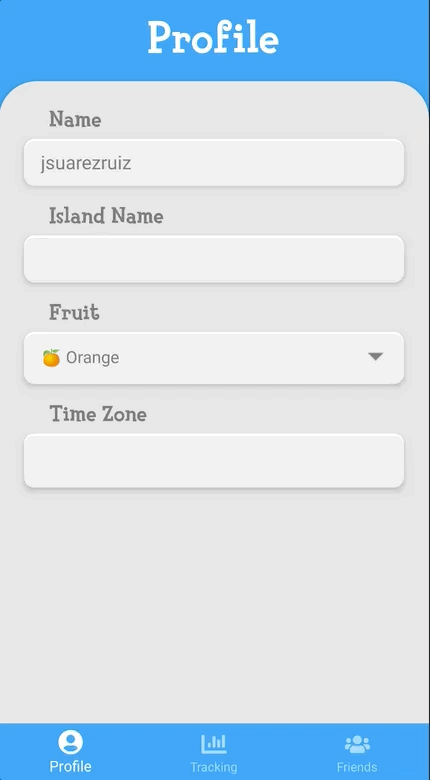This screenshot has width=430, height=780.
Task: Focus the Name field with jsuarezruiz
Action: (x=214, y=163)
